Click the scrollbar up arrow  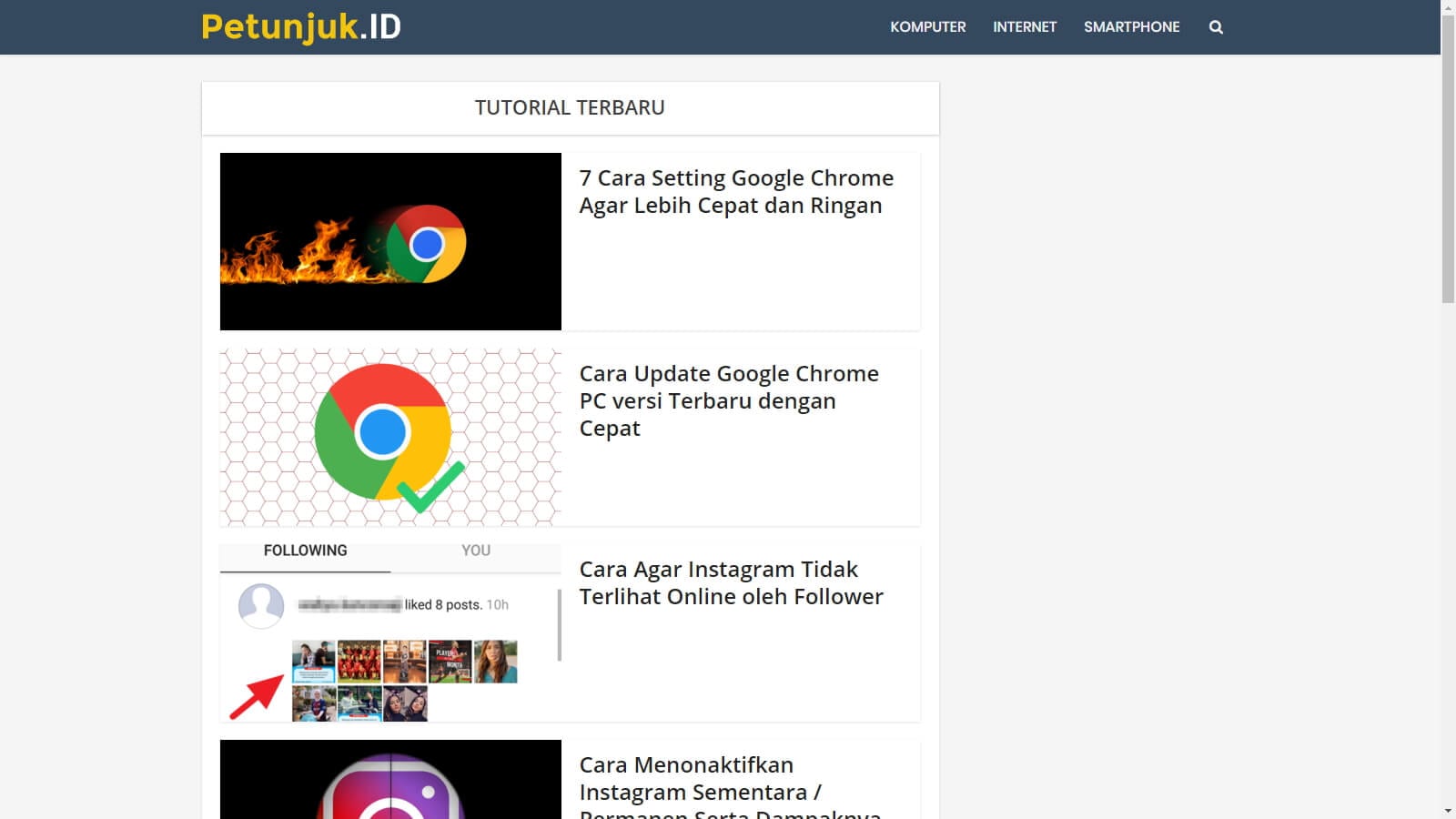click(x=1448, y=6)
